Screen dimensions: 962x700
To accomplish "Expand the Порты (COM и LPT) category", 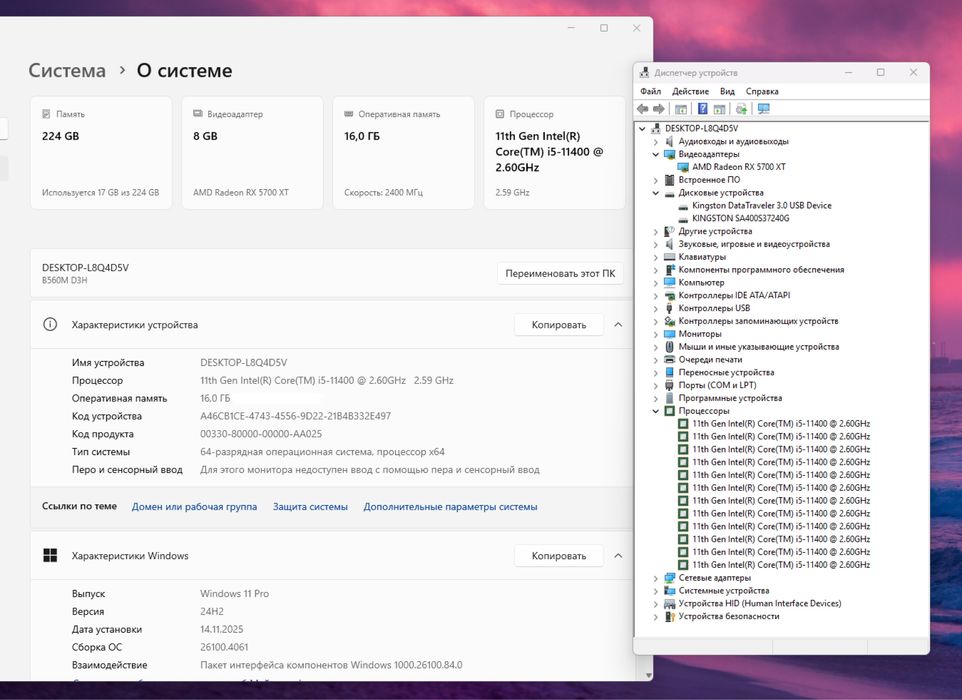I will (x=656, y=386).
